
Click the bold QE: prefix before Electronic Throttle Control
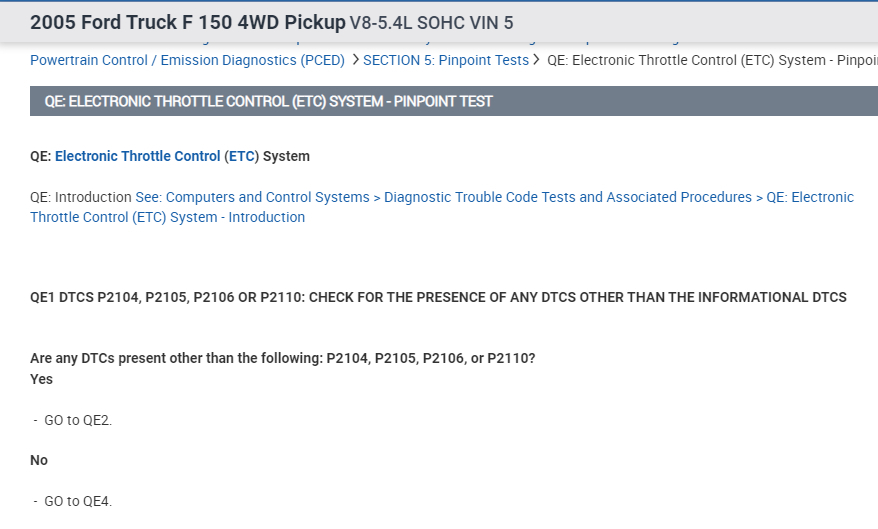(41, 156)
